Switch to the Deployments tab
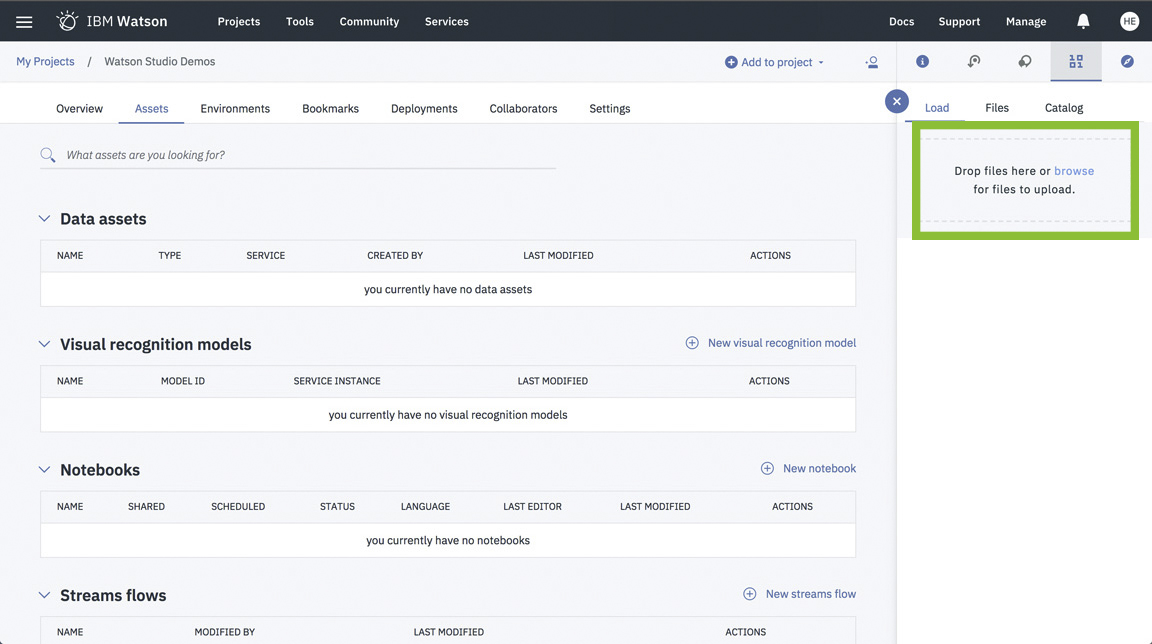The image size is (1152, 644). tap(424, 109)
